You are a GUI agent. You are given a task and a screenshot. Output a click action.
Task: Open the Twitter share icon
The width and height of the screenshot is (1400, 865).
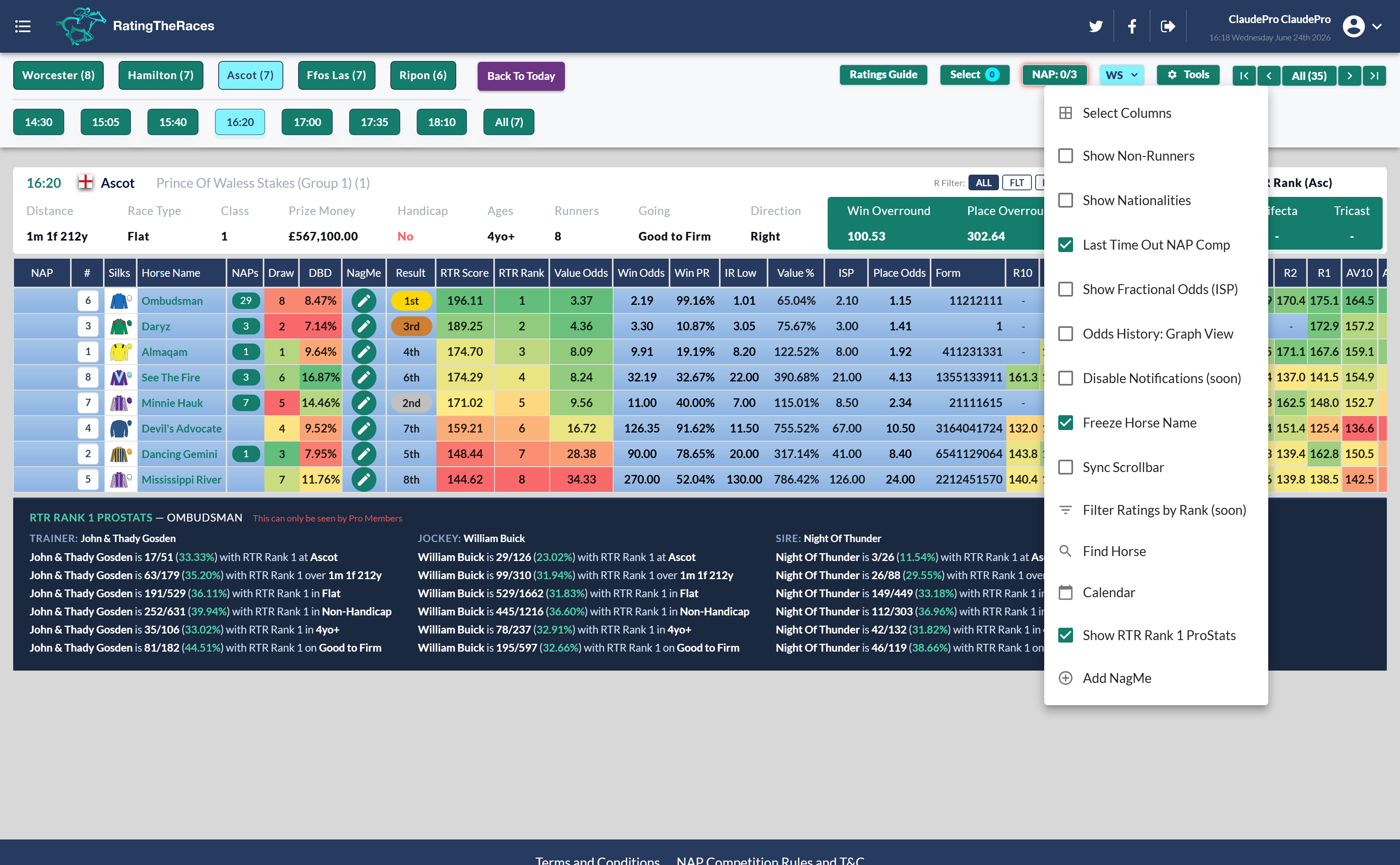pyautogui.click(x=1095, y=26)
